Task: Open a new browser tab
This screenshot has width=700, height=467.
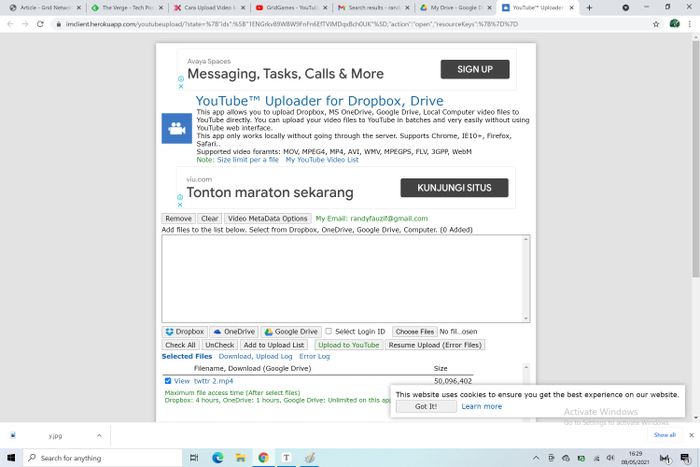Action: 589,8
